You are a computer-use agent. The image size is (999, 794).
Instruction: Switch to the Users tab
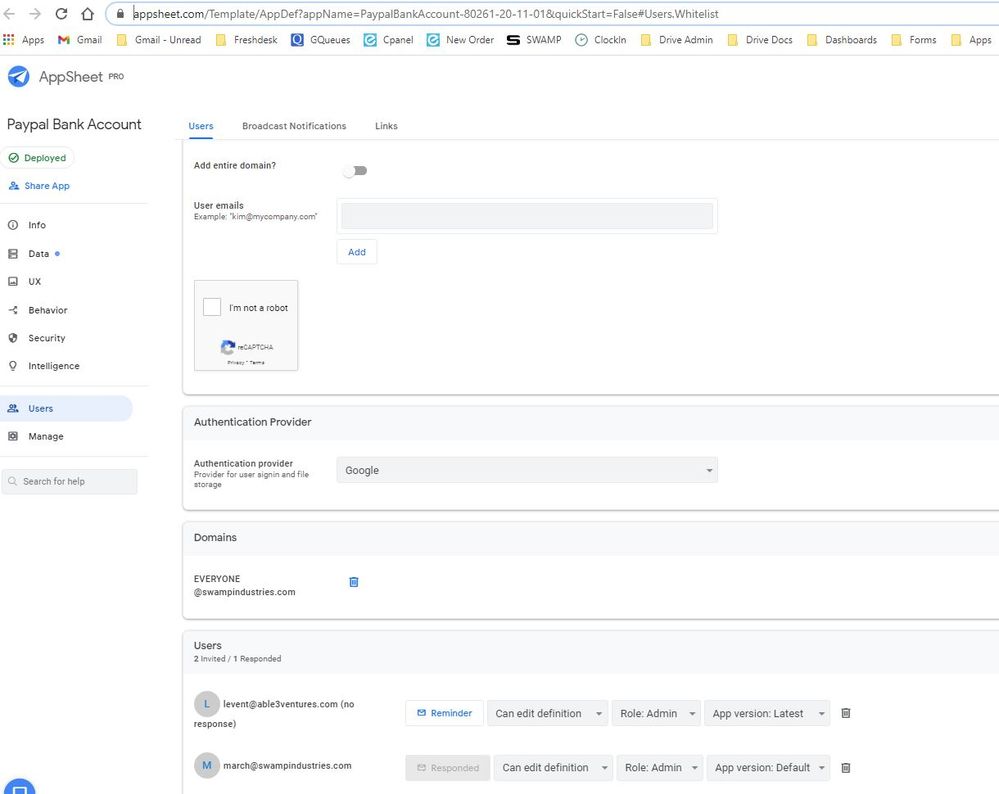(x=201, y=126)
